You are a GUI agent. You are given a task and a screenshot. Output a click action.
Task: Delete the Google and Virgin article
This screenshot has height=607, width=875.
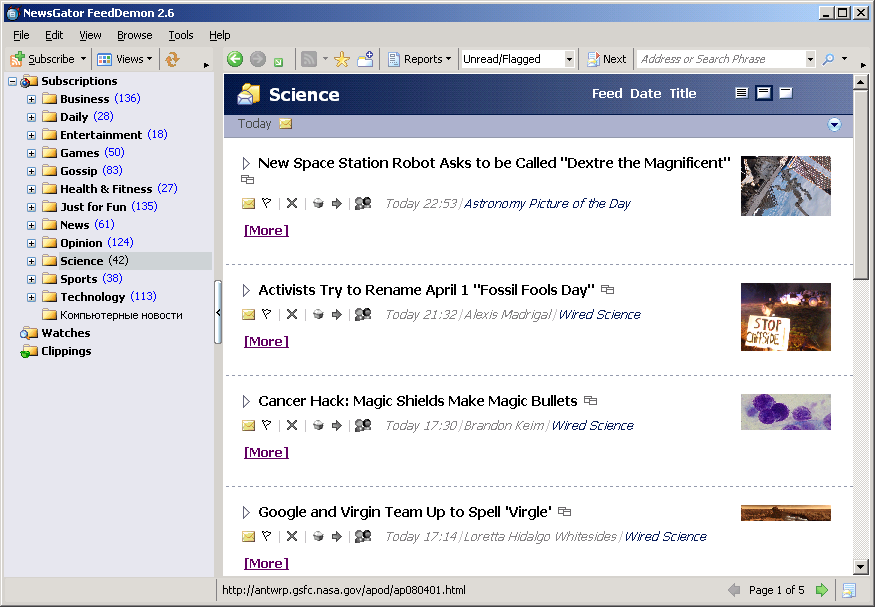(292, 536)
